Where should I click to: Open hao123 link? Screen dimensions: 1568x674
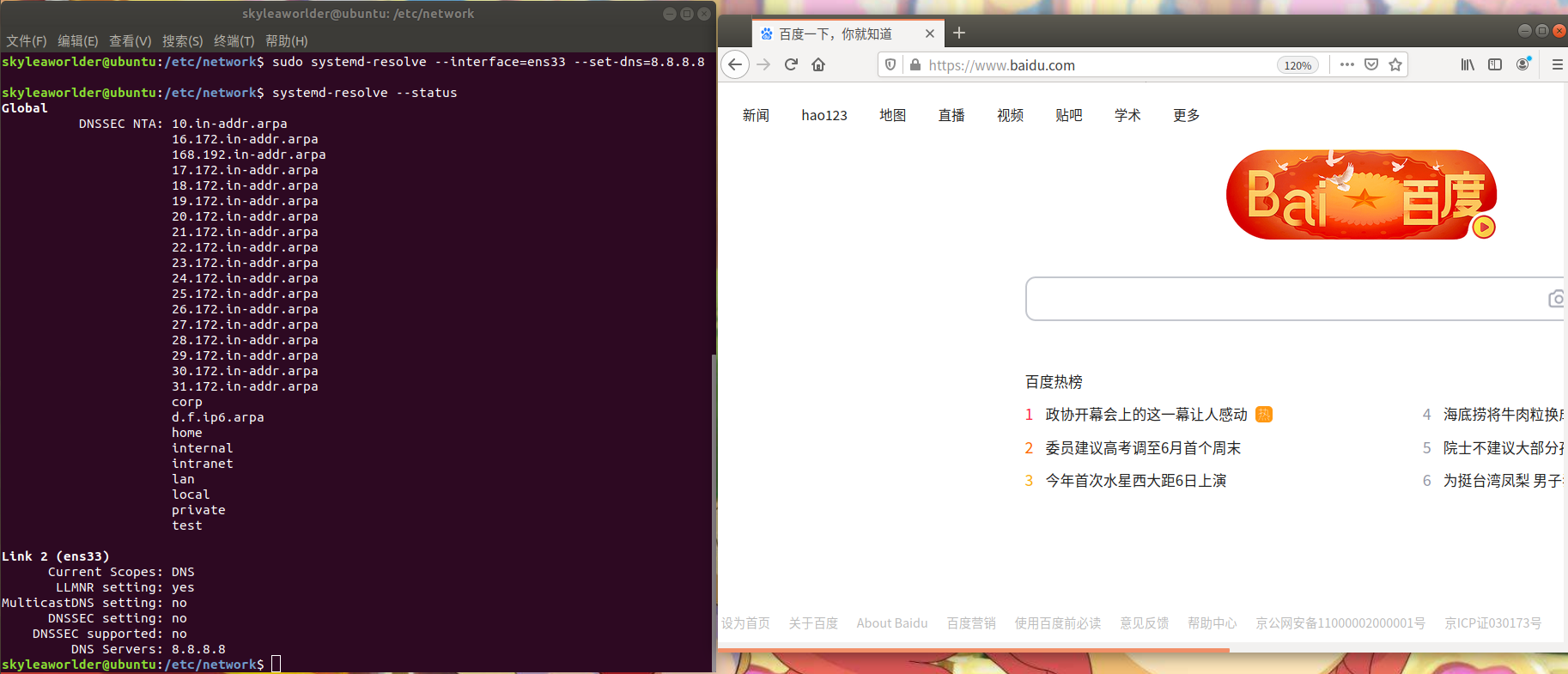[824, 115]
